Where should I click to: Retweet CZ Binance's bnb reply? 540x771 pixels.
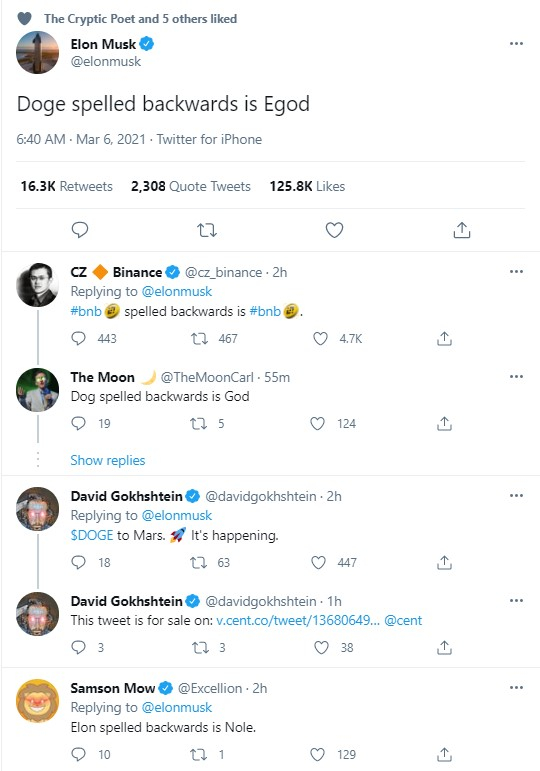click(x=199, y=338)
